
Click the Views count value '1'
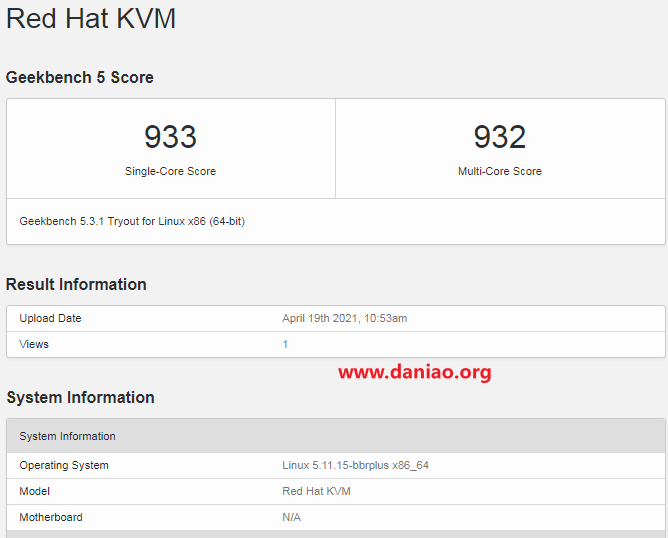pyautogui.click(x=285, y=344)
